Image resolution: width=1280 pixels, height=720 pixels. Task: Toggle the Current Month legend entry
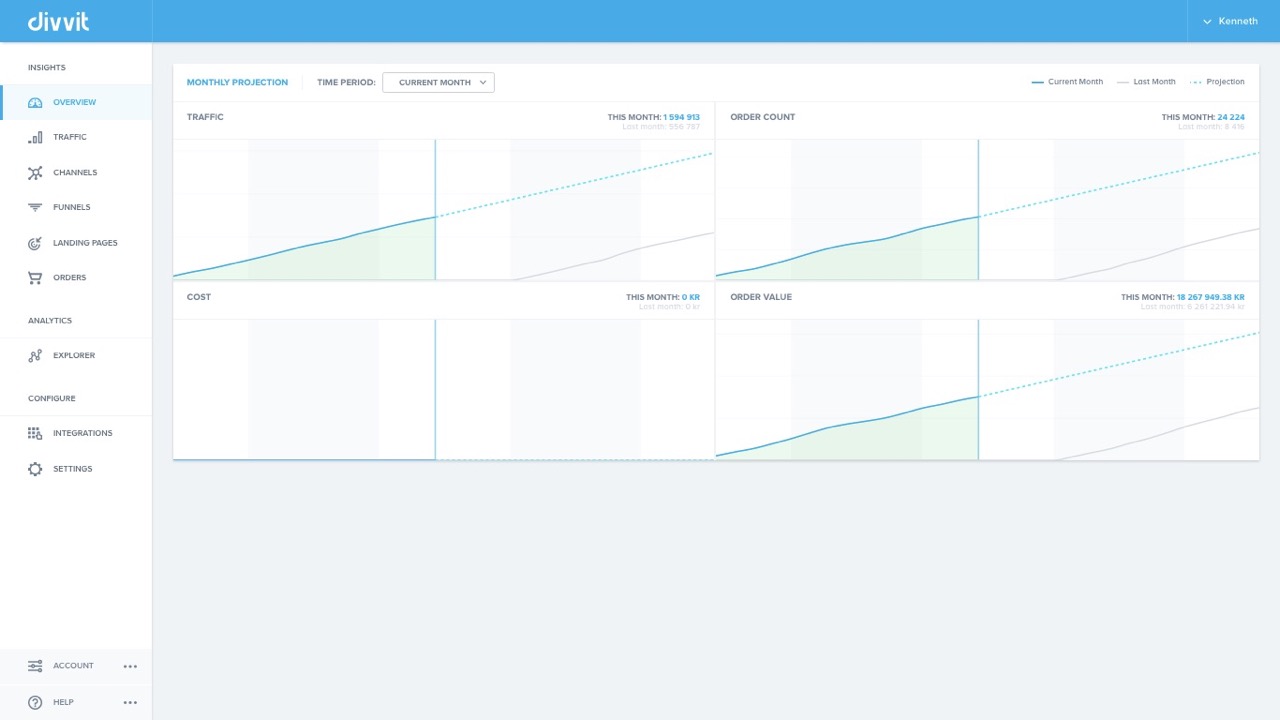pyautogui.click(x=1067, y=82)
